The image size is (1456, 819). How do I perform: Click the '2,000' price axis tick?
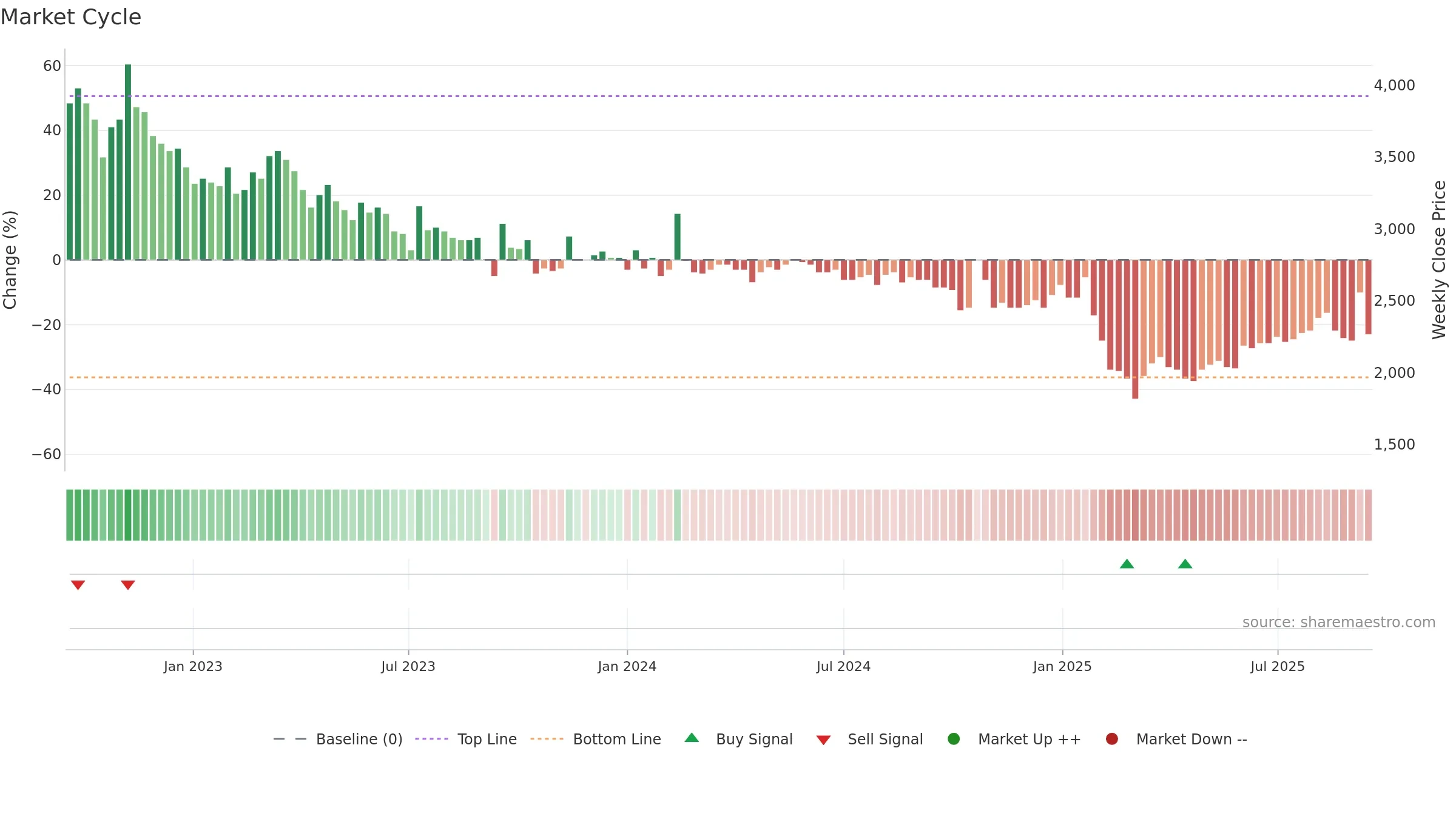tap(1394, 372)
